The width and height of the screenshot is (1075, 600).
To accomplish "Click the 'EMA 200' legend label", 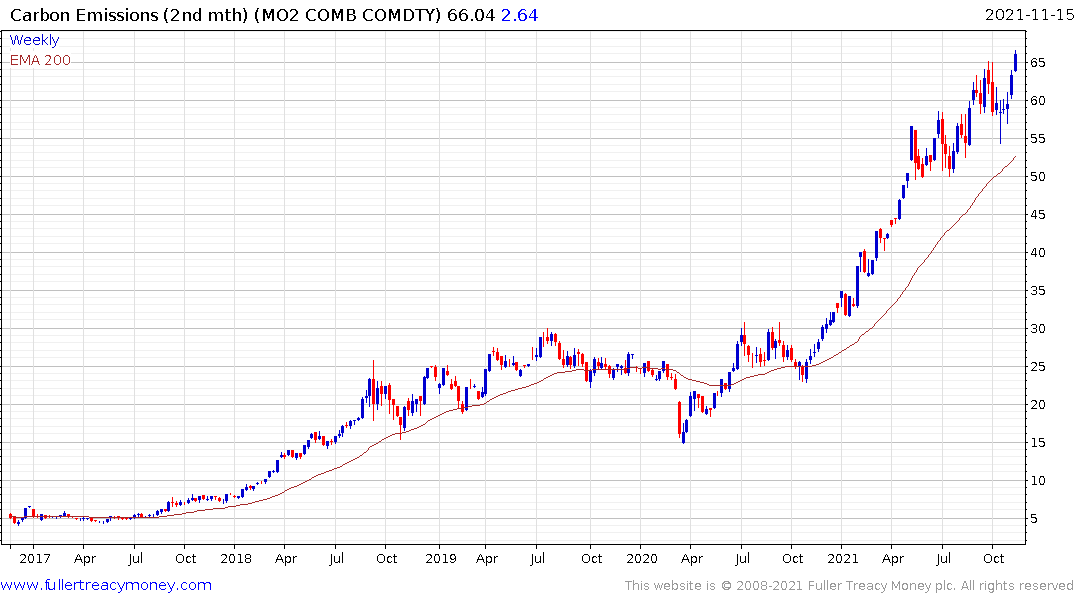I will (40, 60).
